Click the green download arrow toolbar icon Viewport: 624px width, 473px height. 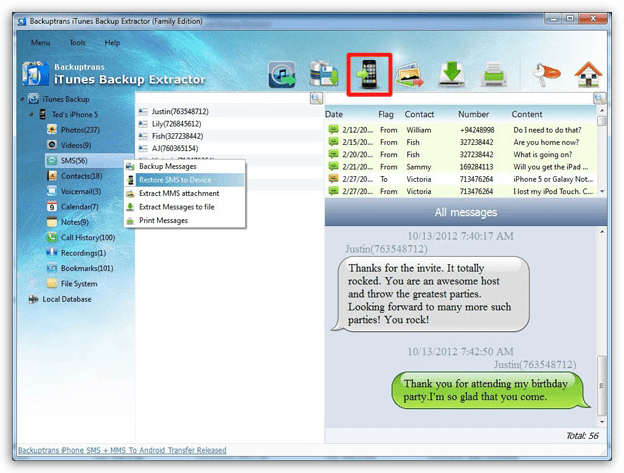[452, 74]
